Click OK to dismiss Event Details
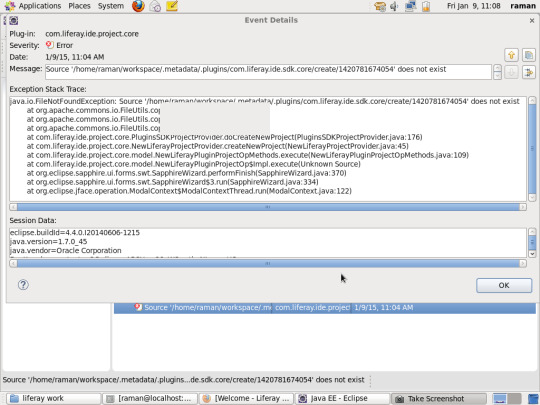This screenshot has width=540, height=405. pyautogui.click(x=504, y=285)
